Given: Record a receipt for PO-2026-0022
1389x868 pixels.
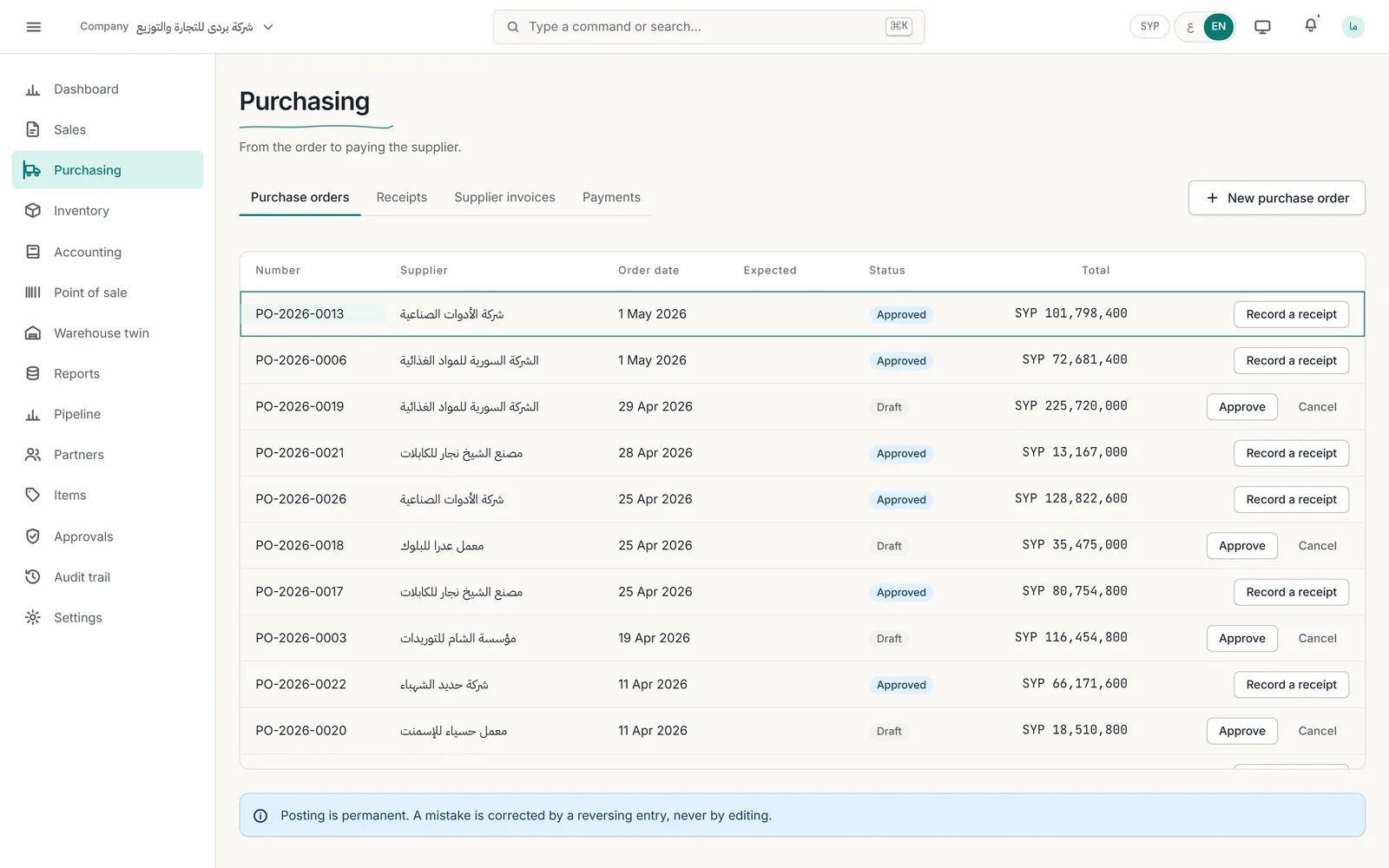Looking at the screenshot, I should pyautogui.click(x=1291, y=685).
